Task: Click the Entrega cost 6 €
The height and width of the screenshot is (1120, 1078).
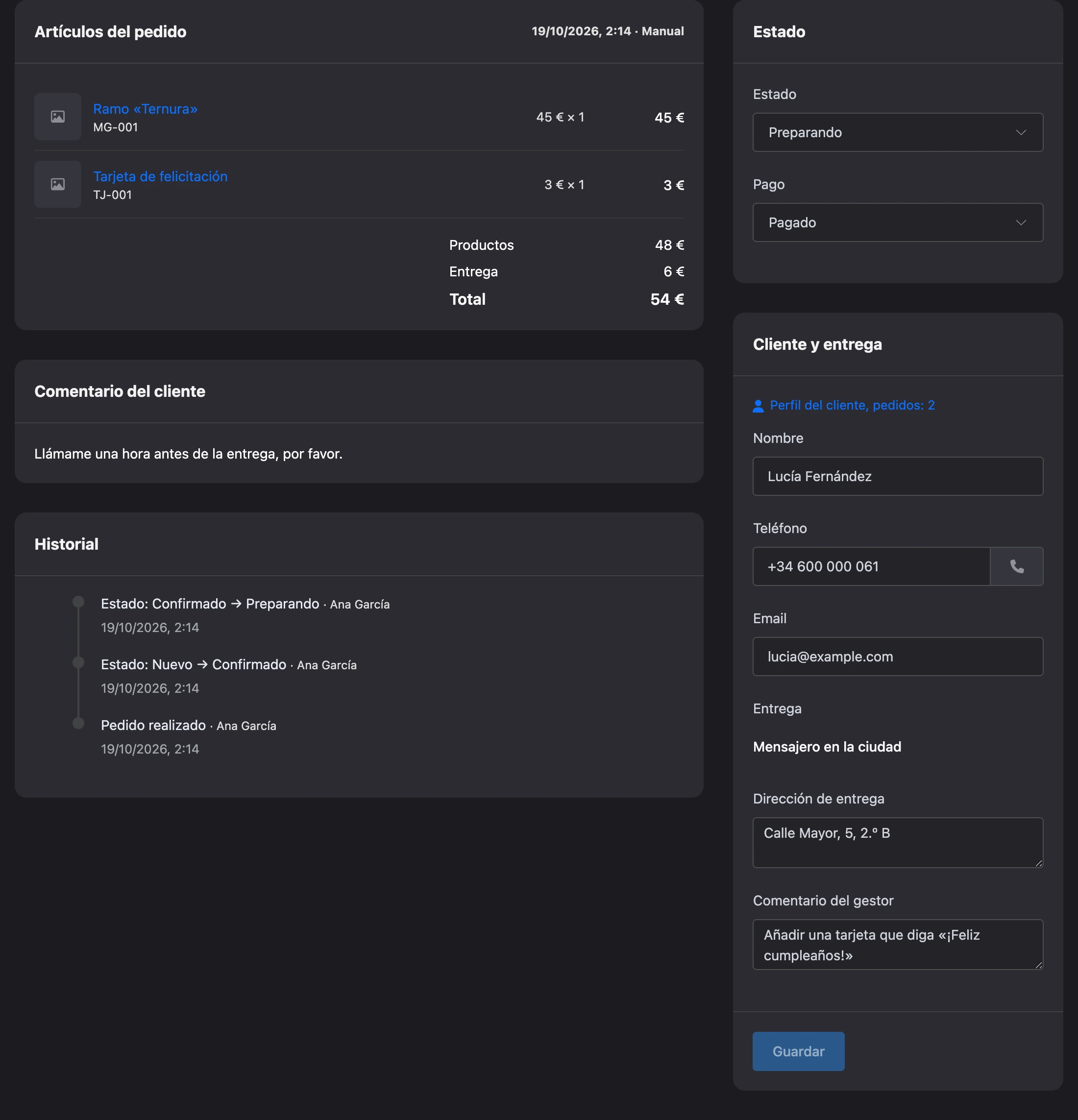Action: click(x=673, y=271)
